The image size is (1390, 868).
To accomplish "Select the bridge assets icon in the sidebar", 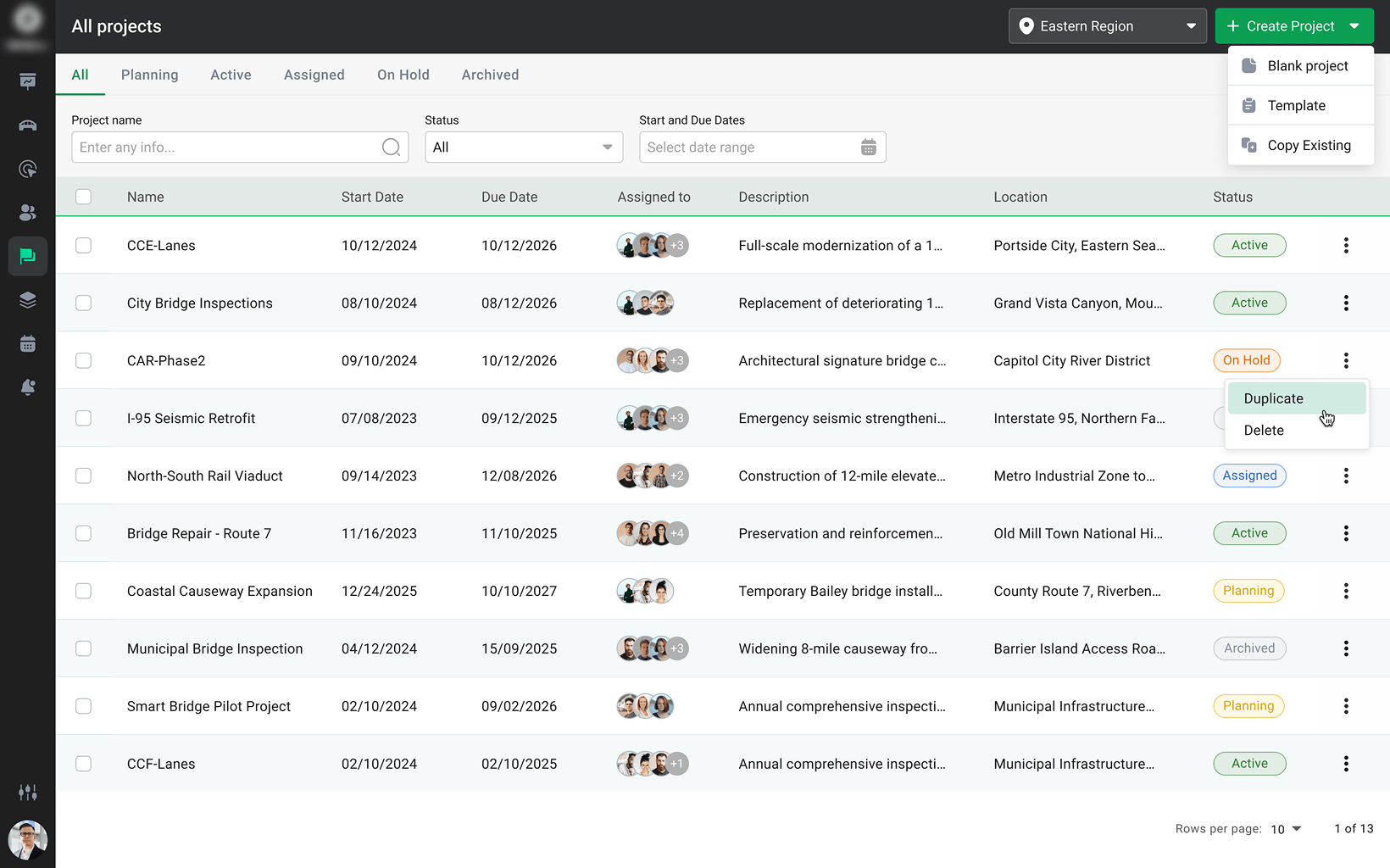I will tap(27, 125).
